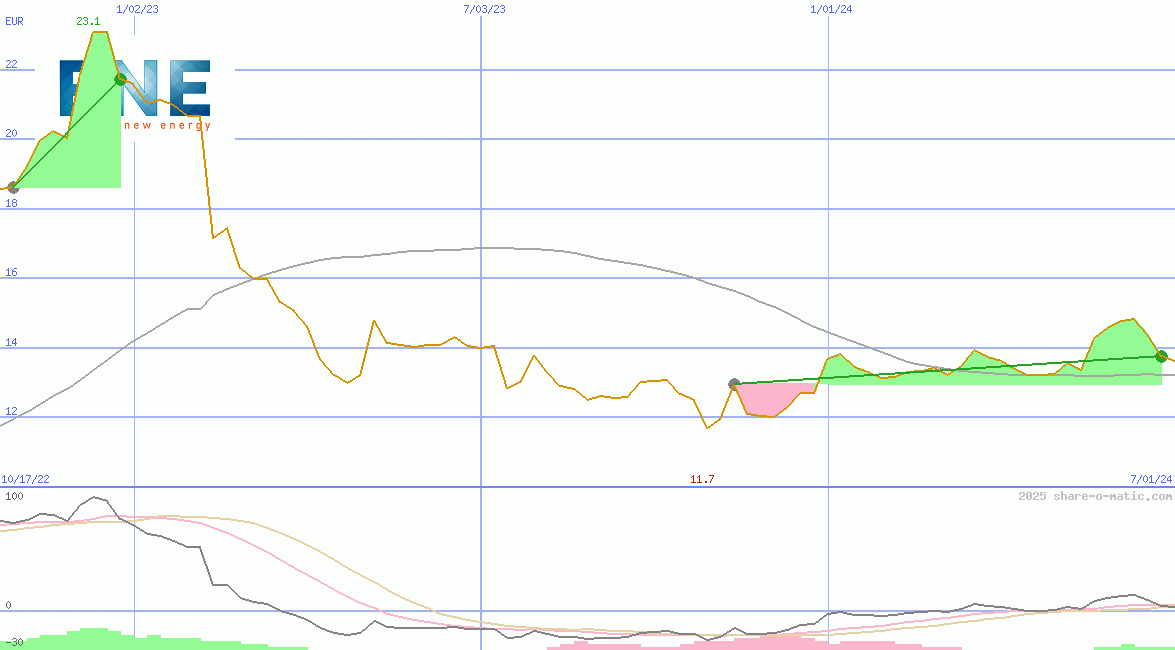The image size is (1175, 650).
Task: Click the 11.7 low price label
Action: [702, 480]
